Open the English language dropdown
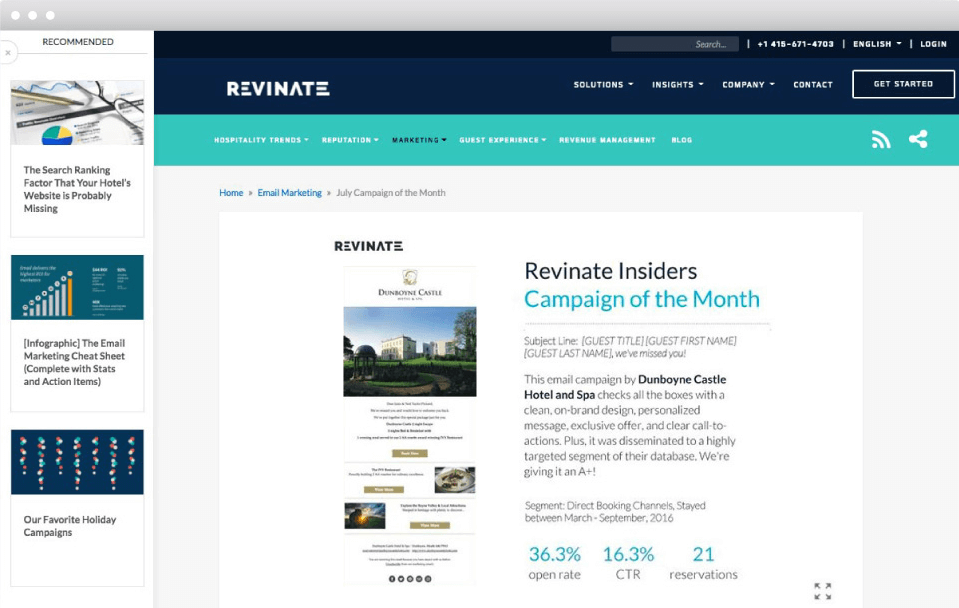Screen dimensions: 959x608 (x=877, y=44)
